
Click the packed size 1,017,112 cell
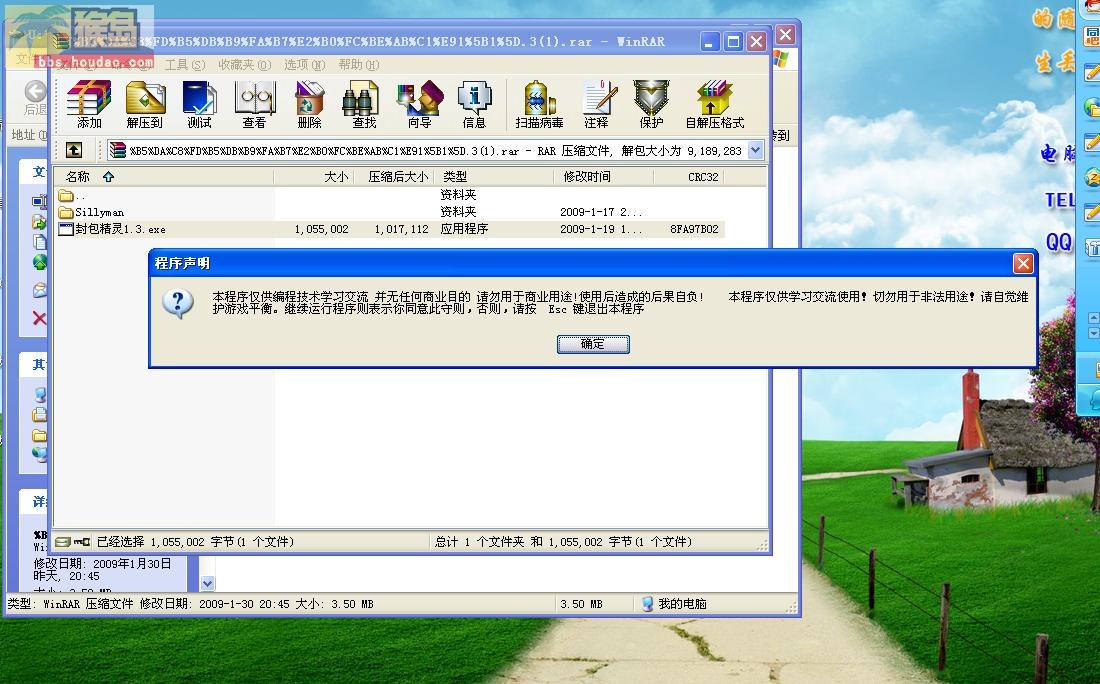401,229
